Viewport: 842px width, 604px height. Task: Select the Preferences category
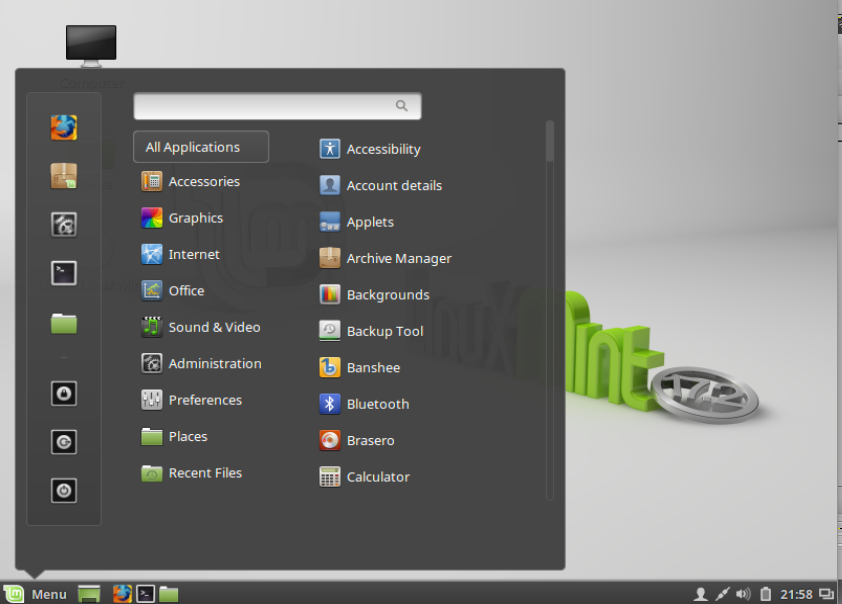point(192,400)
